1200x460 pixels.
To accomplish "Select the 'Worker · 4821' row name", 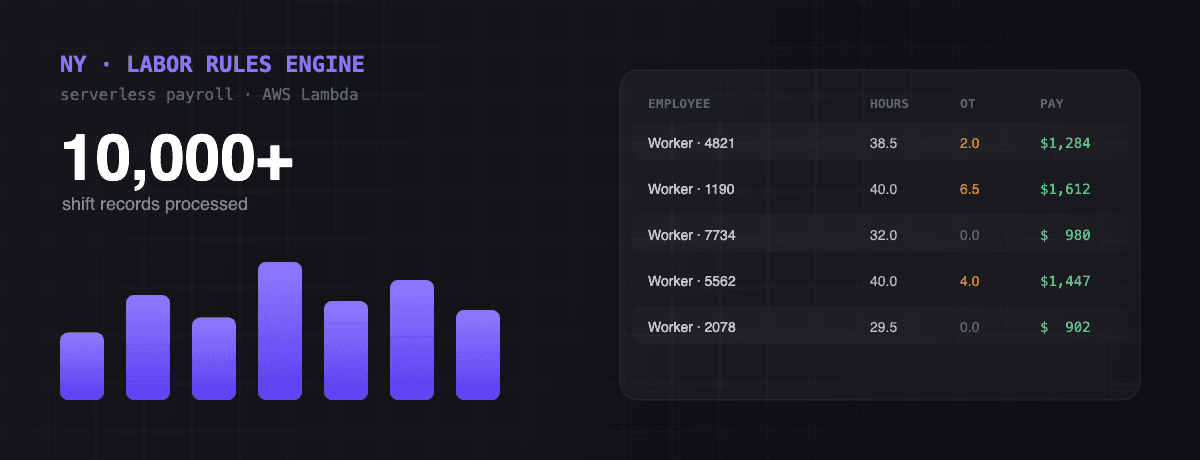I will (x=691, y=143).
